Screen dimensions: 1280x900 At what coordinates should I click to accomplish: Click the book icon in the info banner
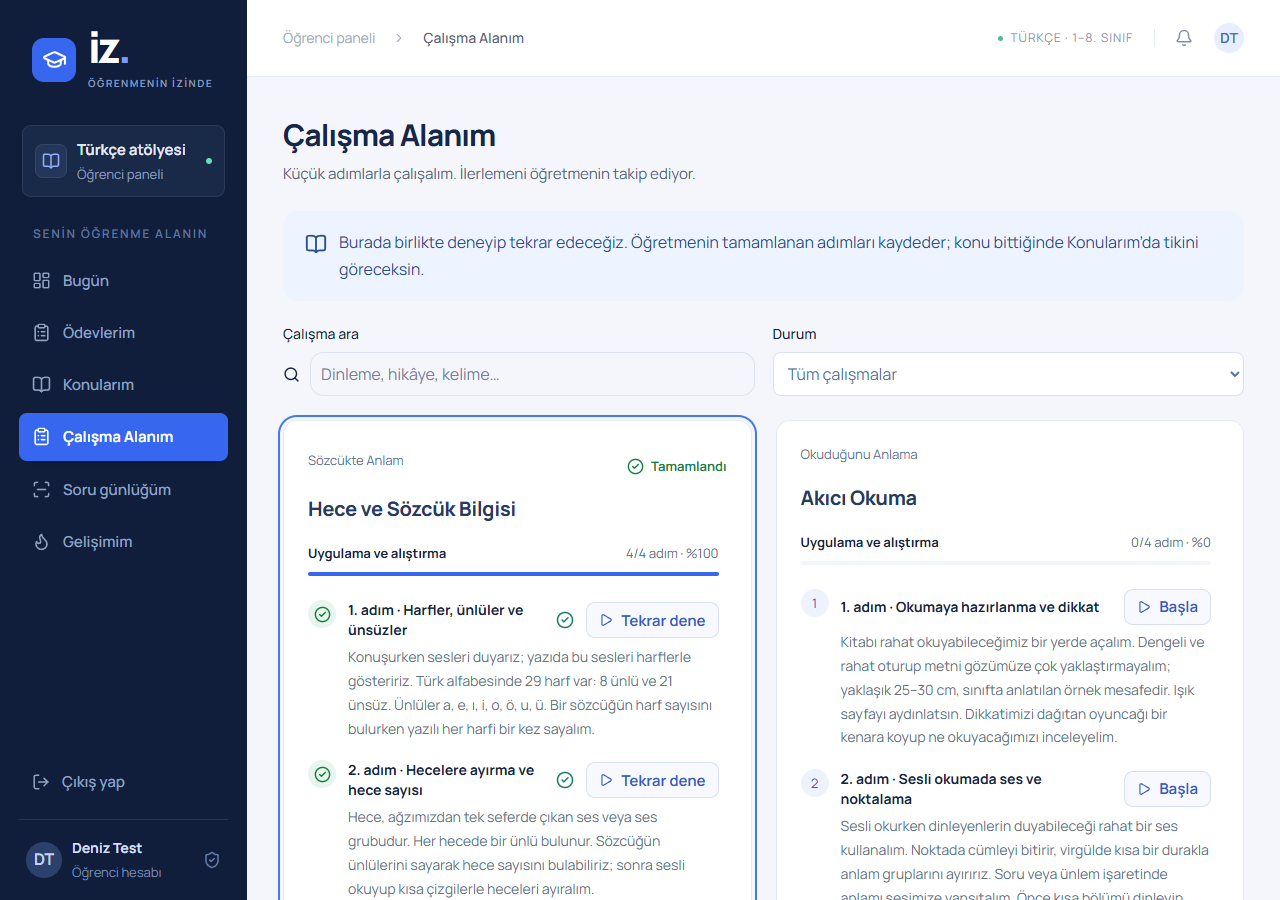coord(316,244)
